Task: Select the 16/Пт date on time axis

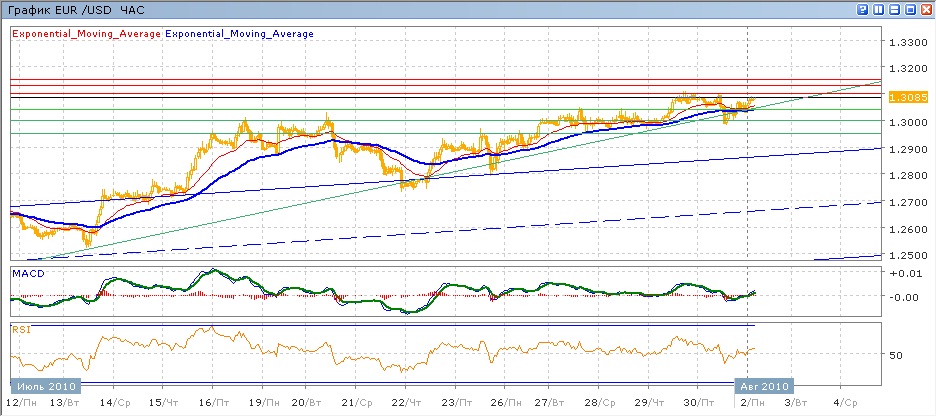Action: pos(212,402)
